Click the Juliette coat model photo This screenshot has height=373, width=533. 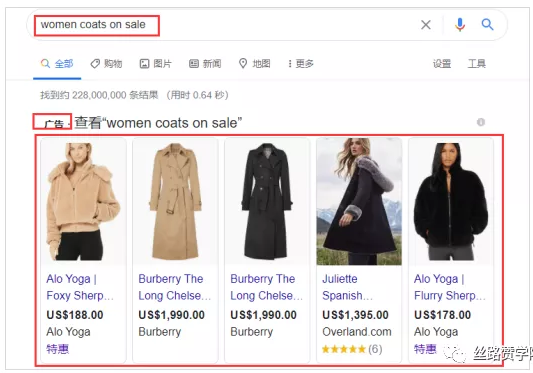coord(359,202)
